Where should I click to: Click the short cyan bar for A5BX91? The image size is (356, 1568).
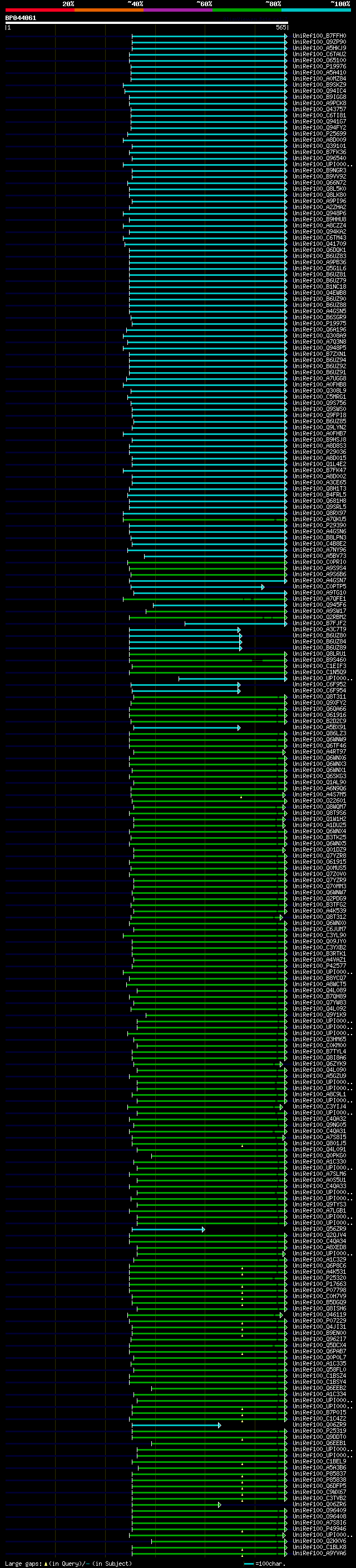pyautogui.click(x=186, y=728)
